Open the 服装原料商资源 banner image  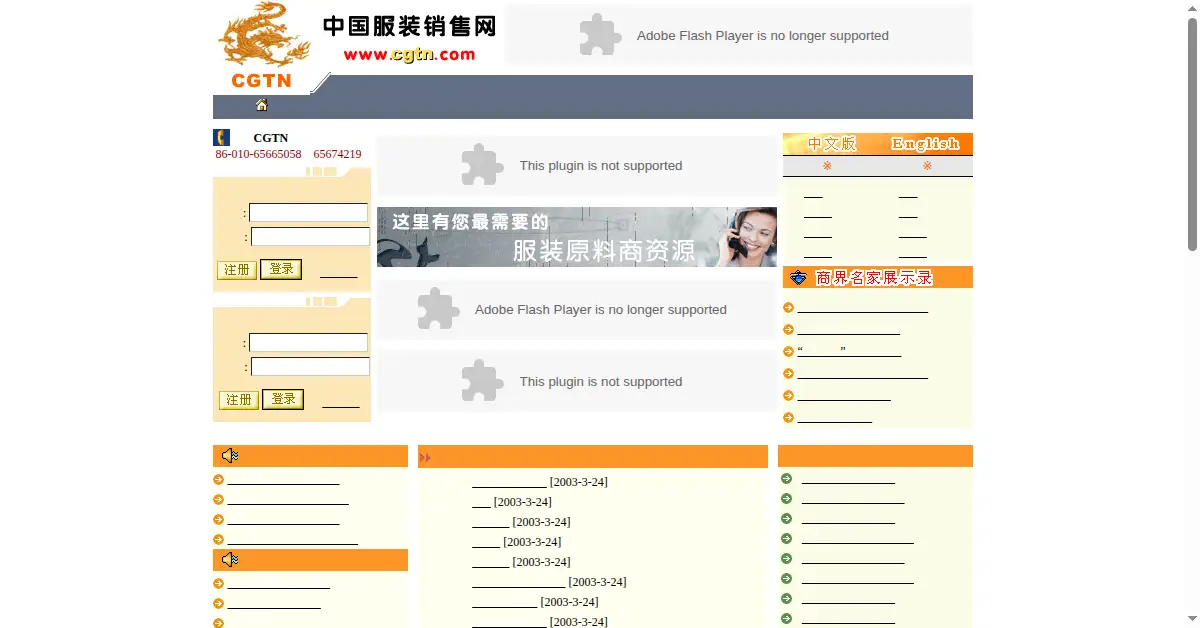pyautogui.click(x=577, y=237)
